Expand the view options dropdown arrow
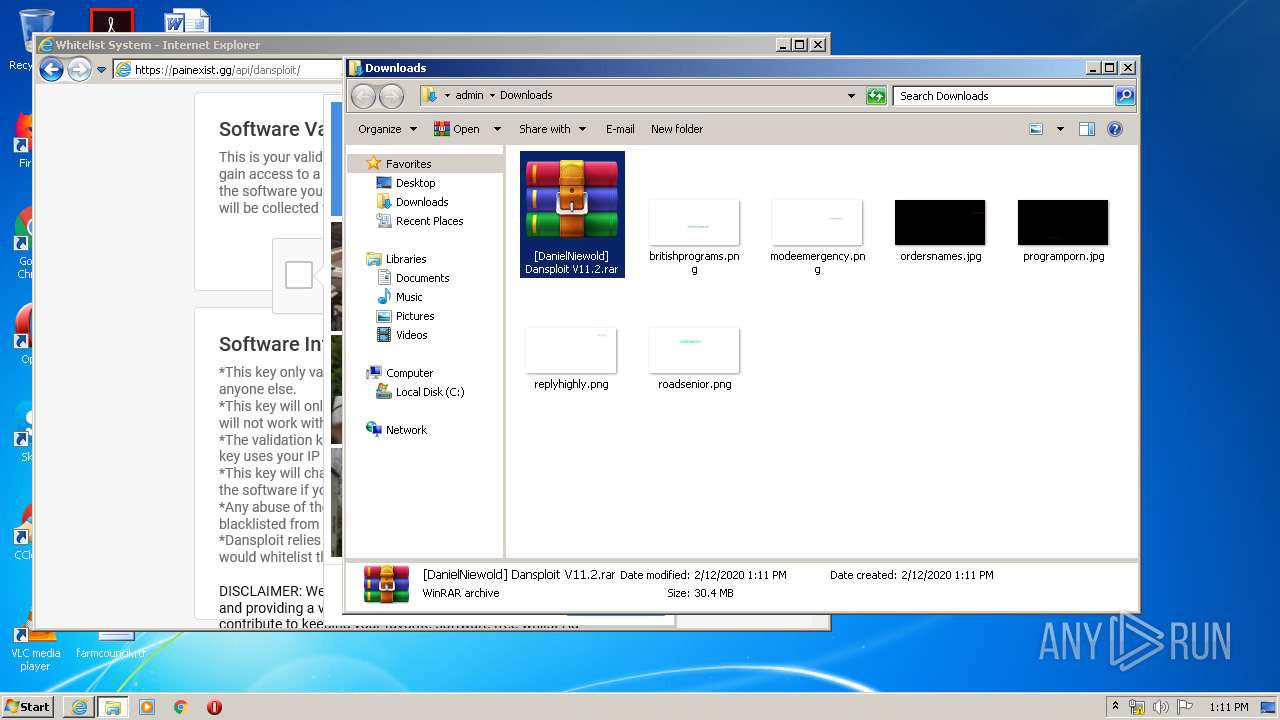1280x720 pixels. click(1060, 129)
